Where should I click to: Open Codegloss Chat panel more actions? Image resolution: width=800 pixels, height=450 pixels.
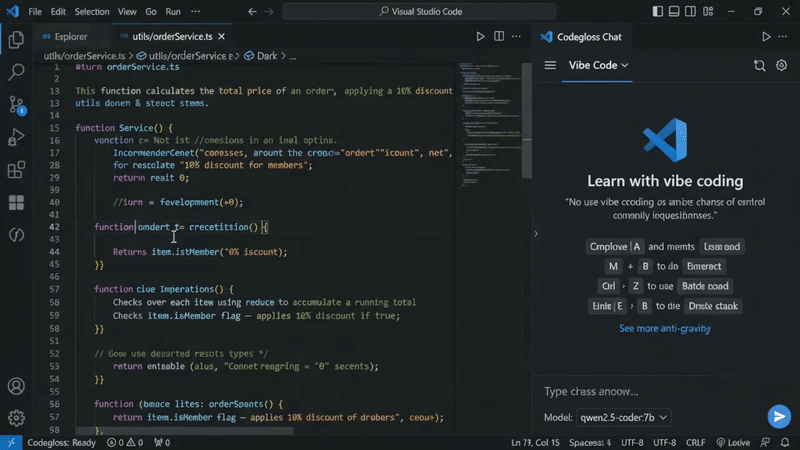[783, 37]
